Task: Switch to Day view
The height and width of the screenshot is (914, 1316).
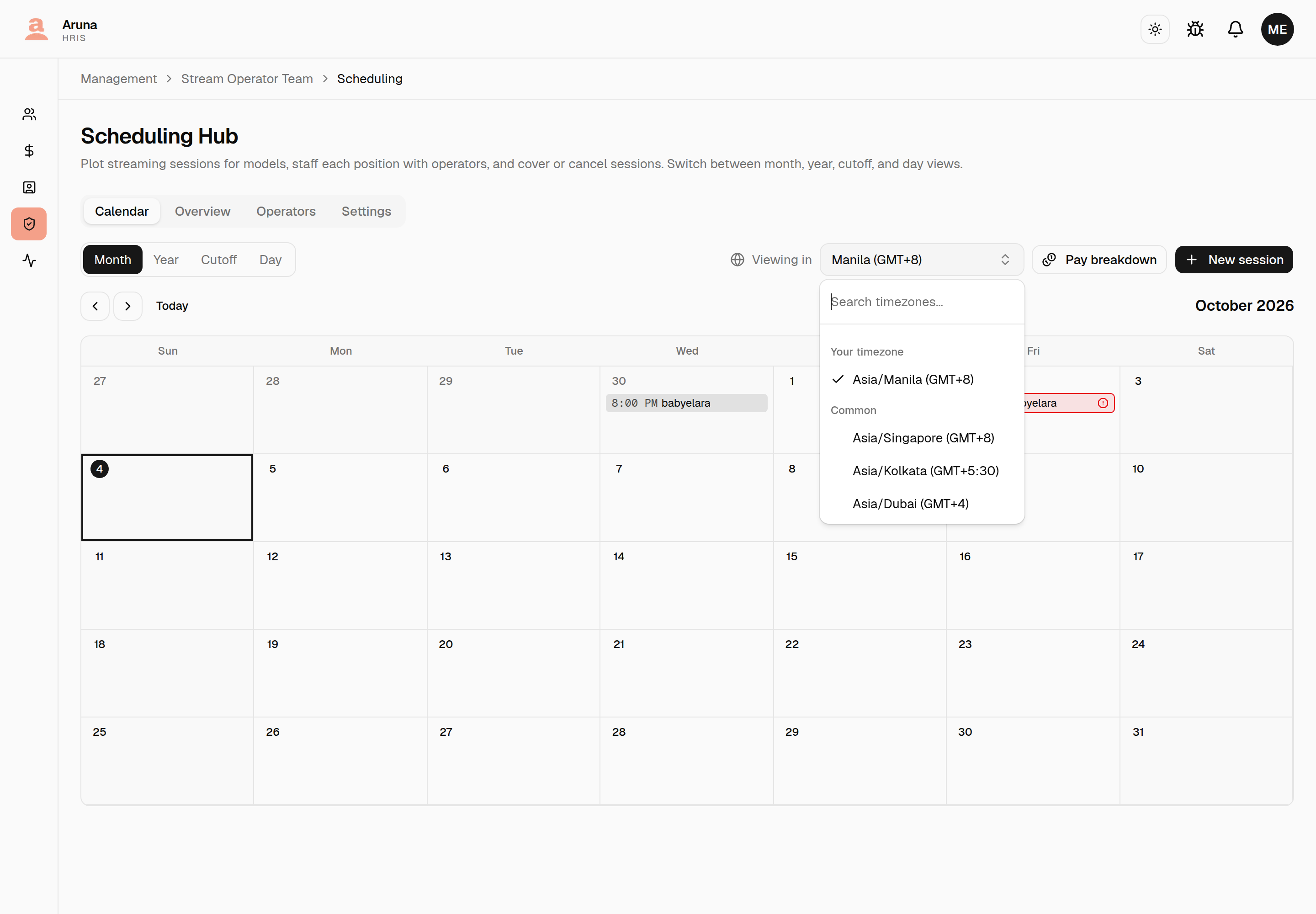Action: click(271, 260)
